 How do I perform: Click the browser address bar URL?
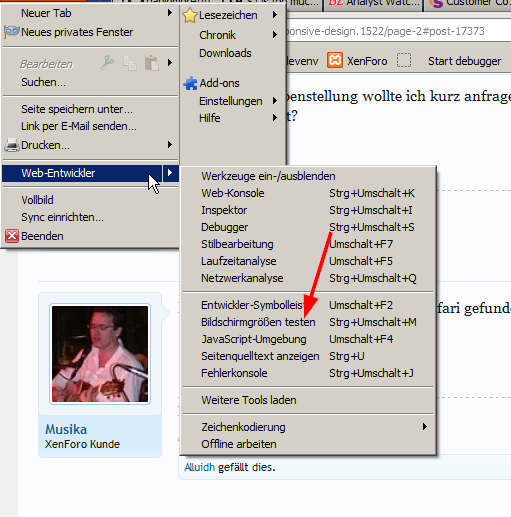coord(398,31)
